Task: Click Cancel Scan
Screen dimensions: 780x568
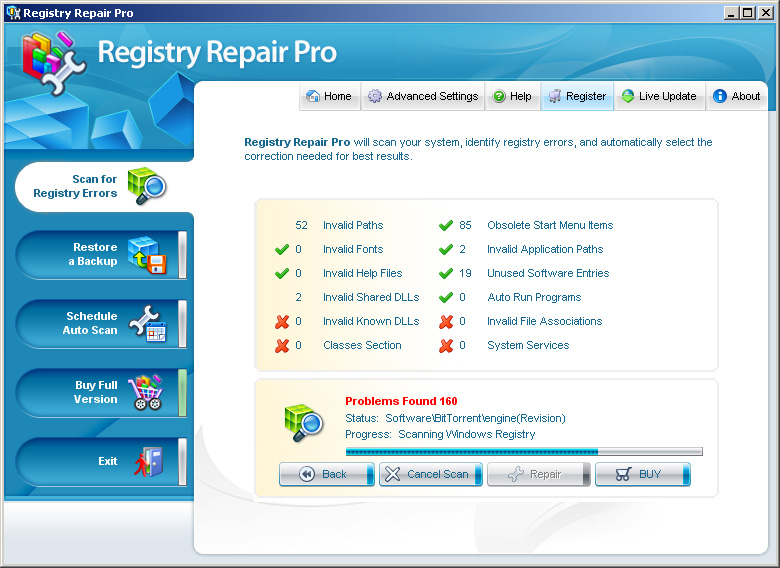Action: [x=431, y=474]
